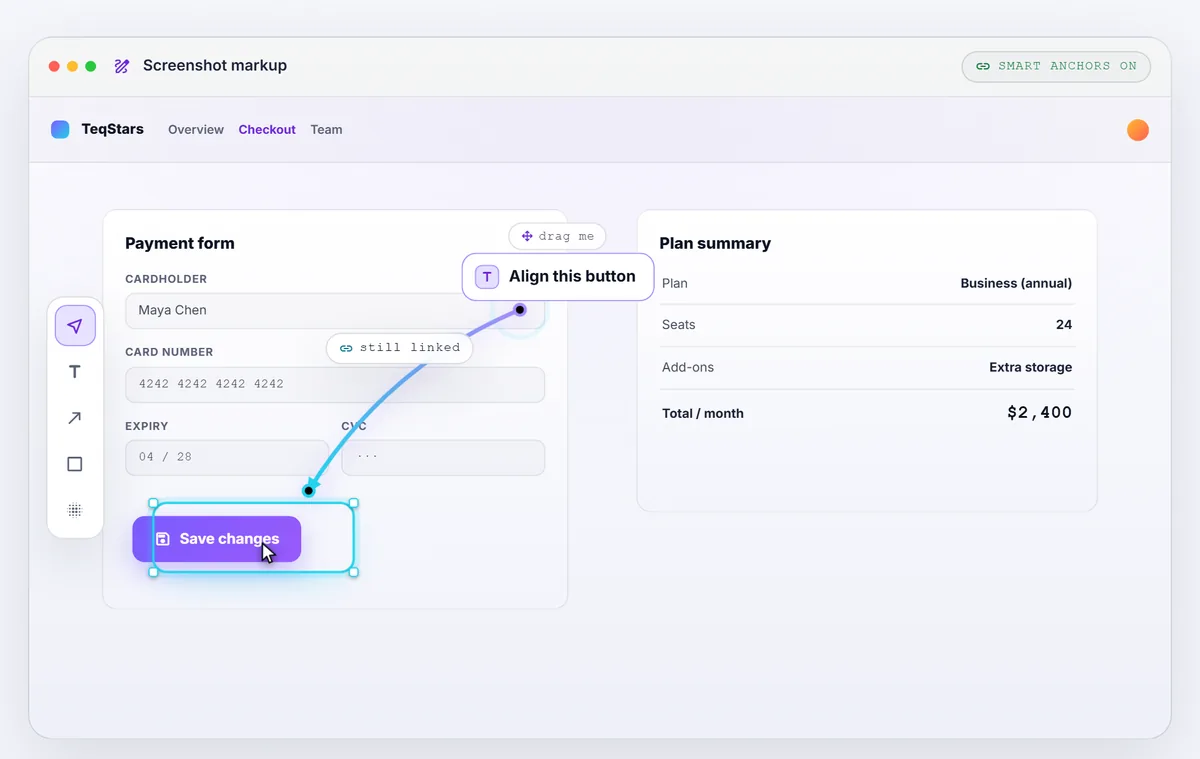This screenshot has height=759, width=1200.
Task: Click the selection box top-right handle
Action: tap(354, 503)
